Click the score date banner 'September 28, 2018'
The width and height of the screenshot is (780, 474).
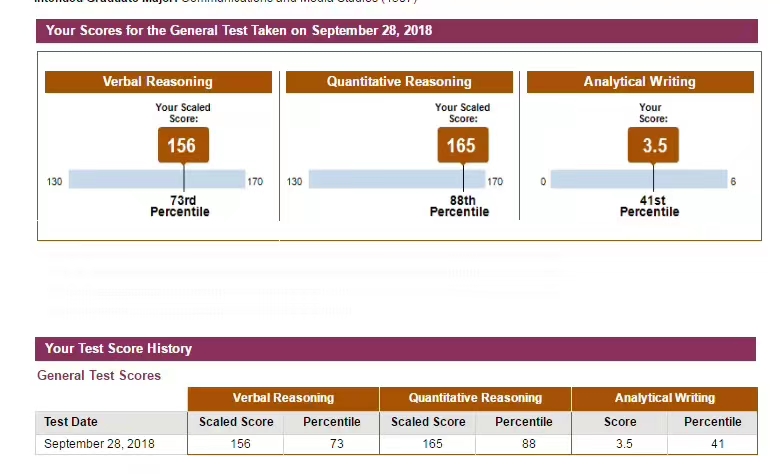(x=396, y=31)
